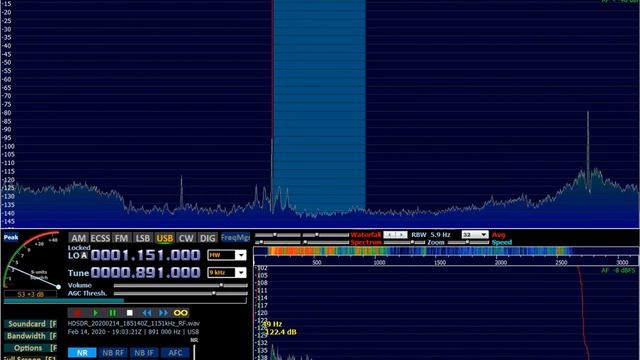Image resolution: width=640 pixels, height=360 pixels.
Task: Click the Speed label
Action: click(502, 242)
